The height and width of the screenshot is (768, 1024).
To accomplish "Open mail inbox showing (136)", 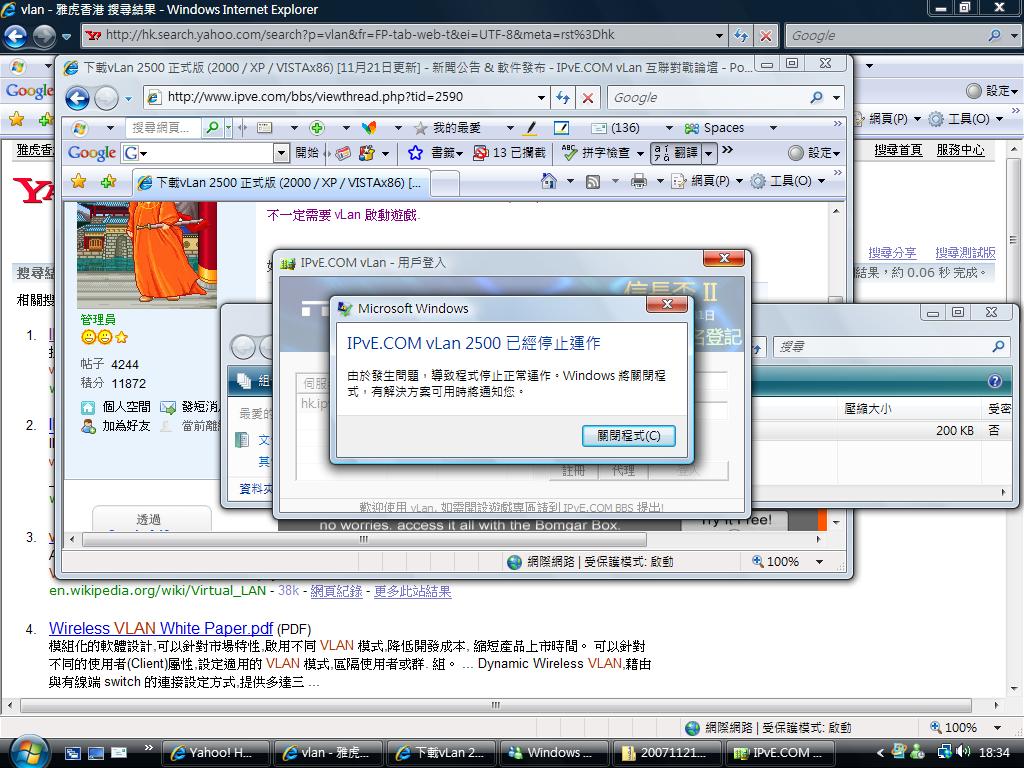I will [x=615, y=127].
